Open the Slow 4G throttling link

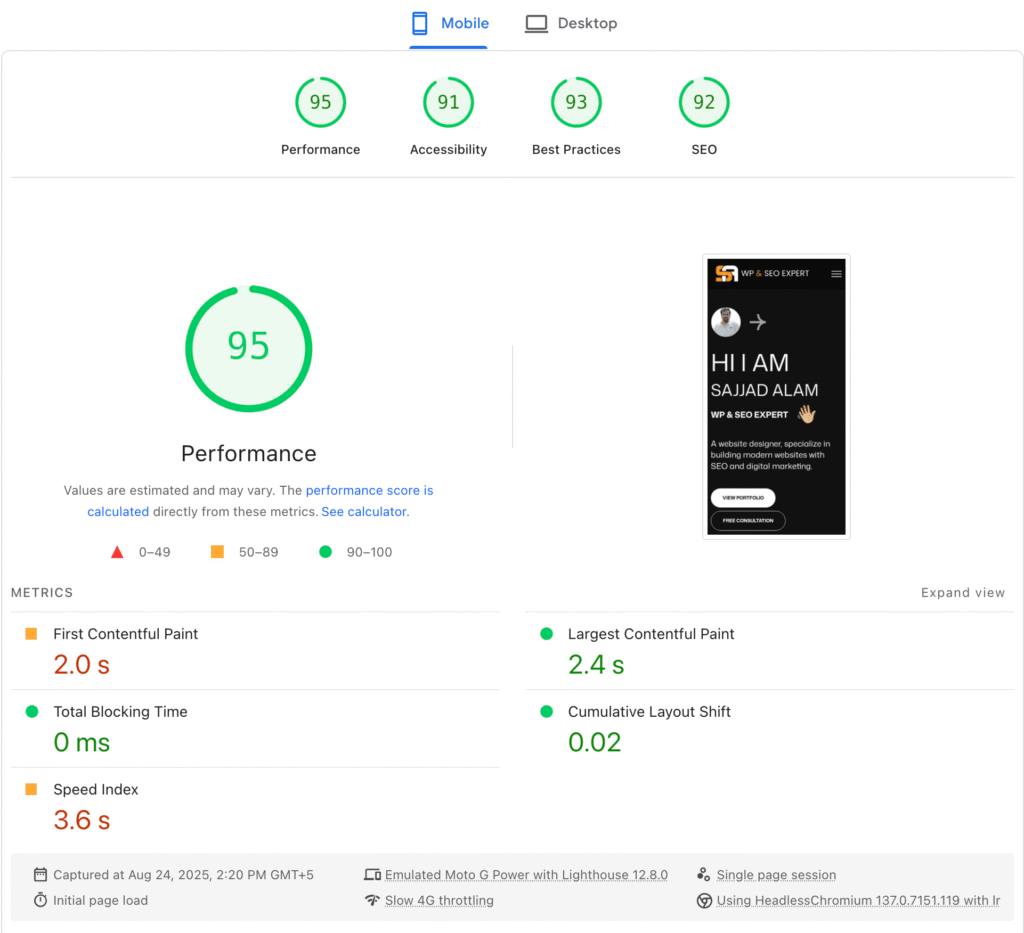pos(439,900)
